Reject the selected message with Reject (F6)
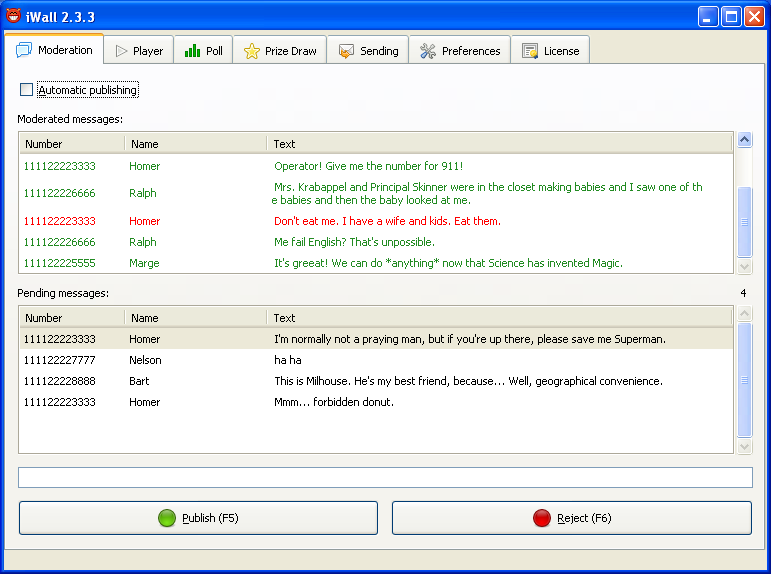Image resolution: width=771 pixels, height=574 pixels. point(572,518)
